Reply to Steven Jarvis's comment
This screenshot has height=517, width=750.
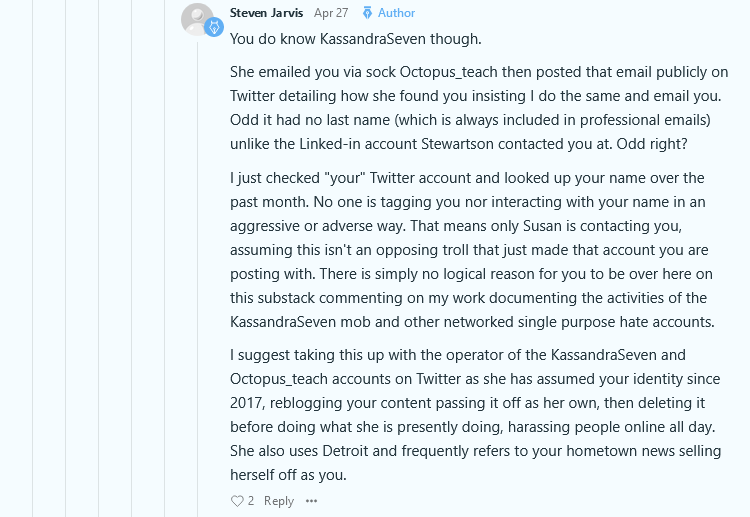(279, 501)
